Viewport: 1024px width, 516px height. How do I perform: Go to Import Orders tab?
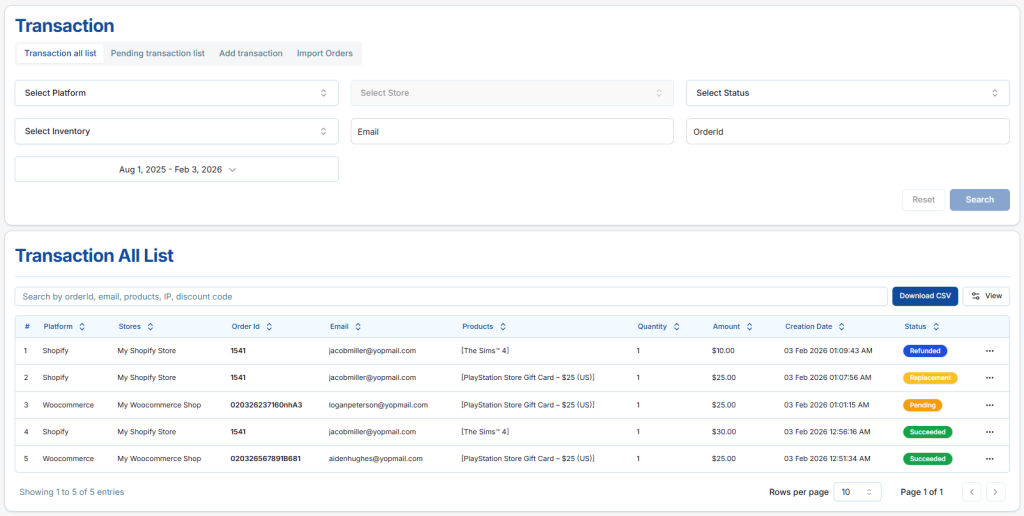click(x=325, y=53)
